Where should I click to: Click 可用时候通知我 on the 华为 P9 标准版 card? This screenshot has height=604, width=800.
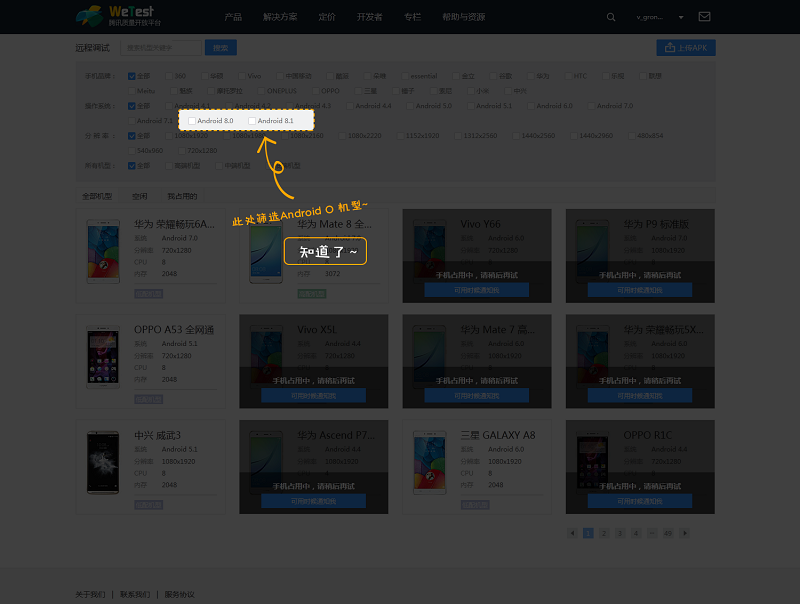[x=640, y=290]
